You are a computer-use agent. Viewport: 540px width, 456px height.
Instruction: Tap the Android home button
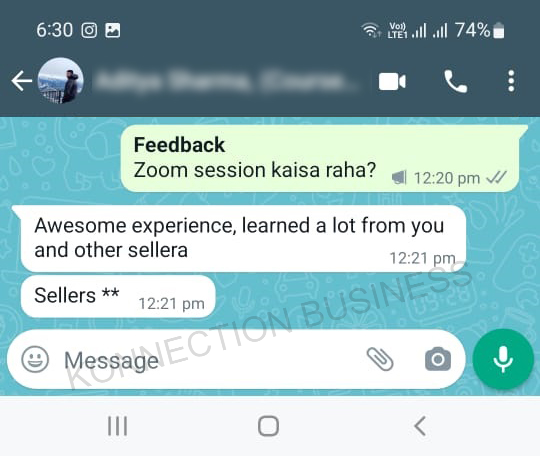coord(268,426)
